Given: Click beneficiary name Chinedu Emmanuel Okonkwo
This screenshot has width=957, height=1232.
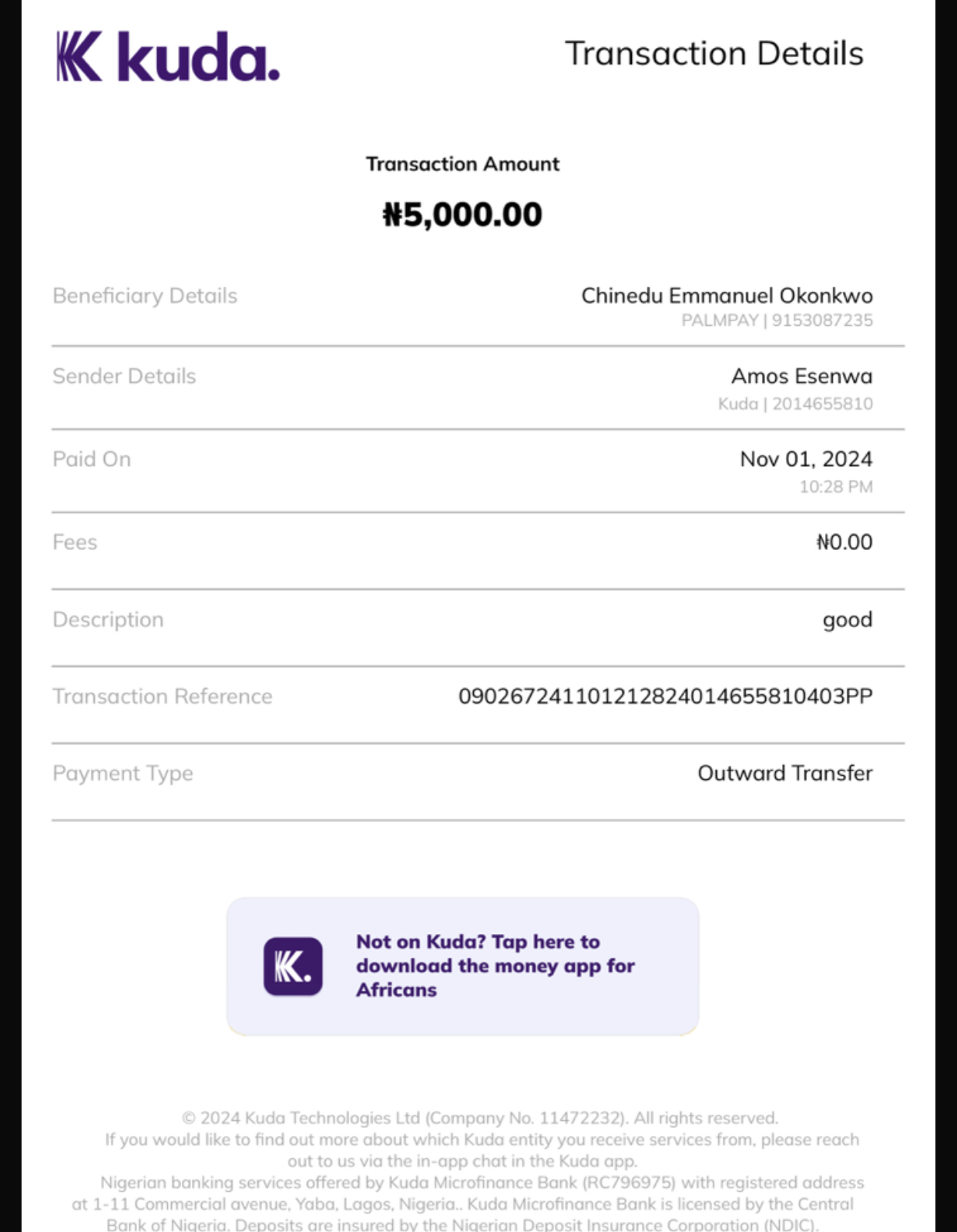Looking at the screenshot, I should [x=727, y=296].
